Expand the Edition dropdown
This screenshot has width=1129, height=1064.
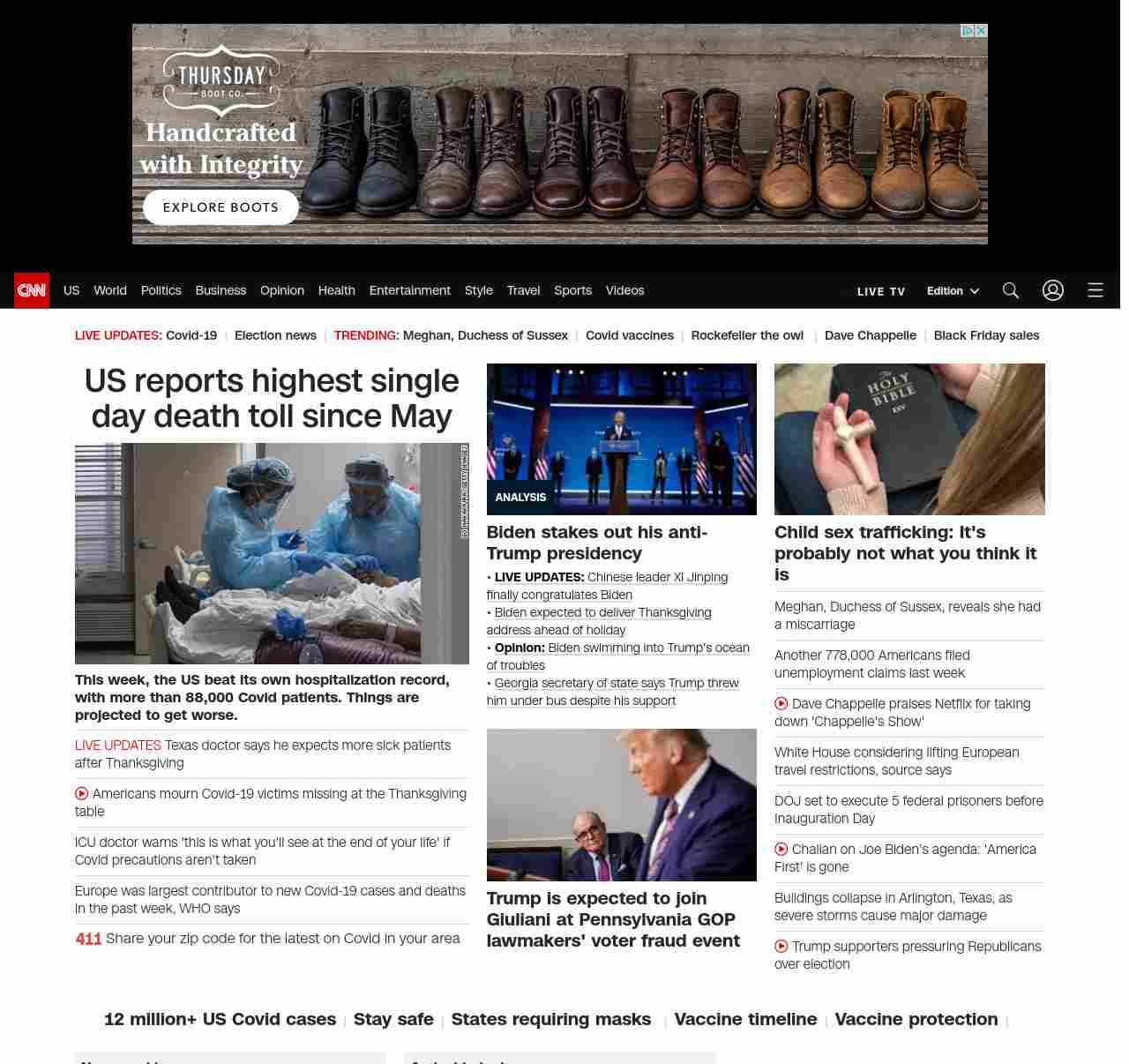coord(953,291)
